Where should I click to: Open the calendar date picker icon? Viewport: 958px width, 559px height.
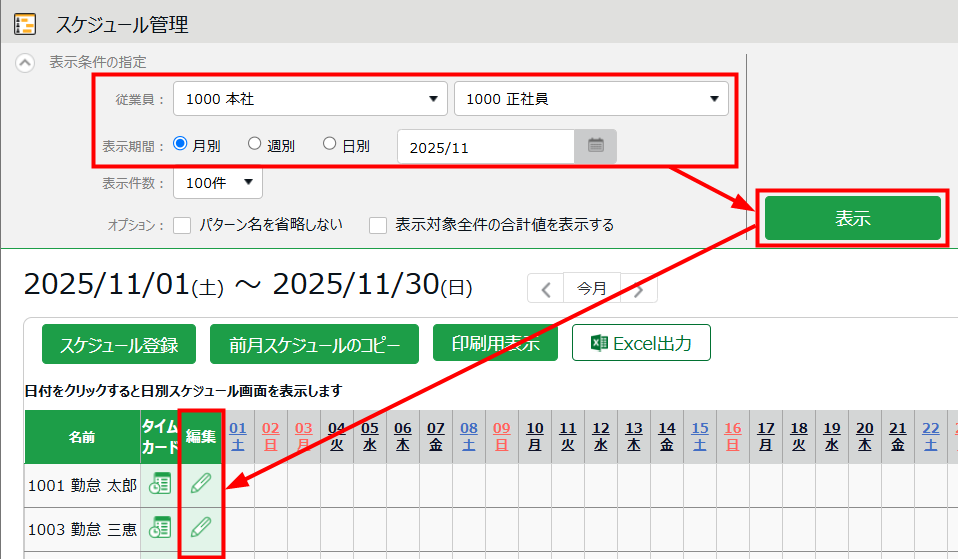point(595,146)
